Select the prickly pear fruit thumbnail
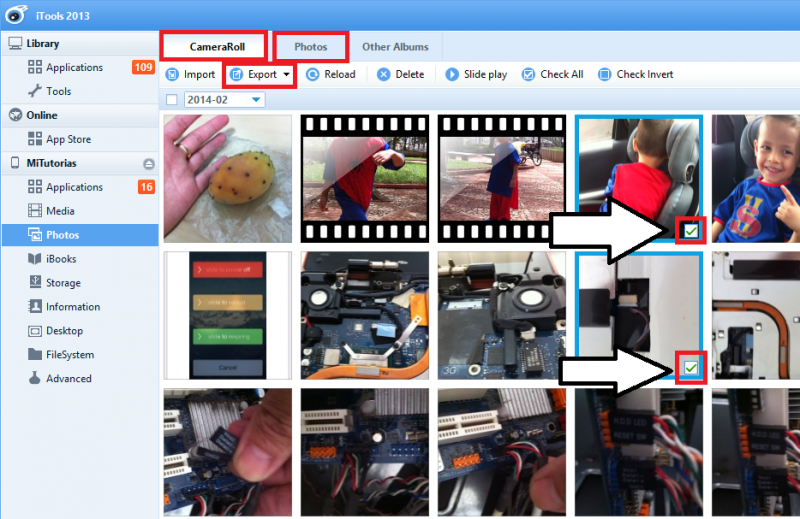This screenshot has height=519, width=800. click(x=227, y=178)
